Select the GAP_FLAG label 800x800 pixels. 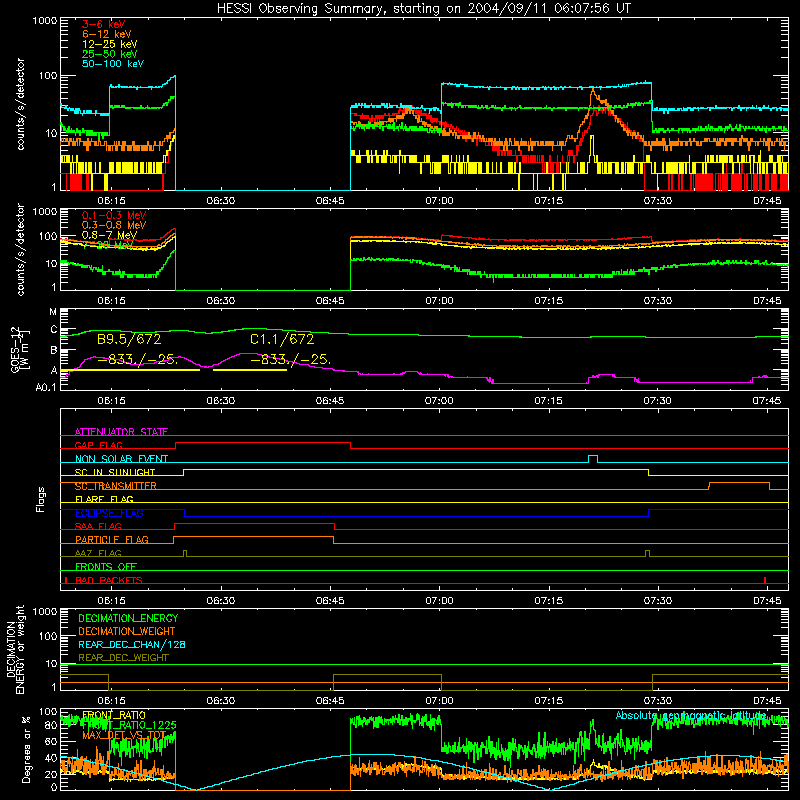pos(98,445)
